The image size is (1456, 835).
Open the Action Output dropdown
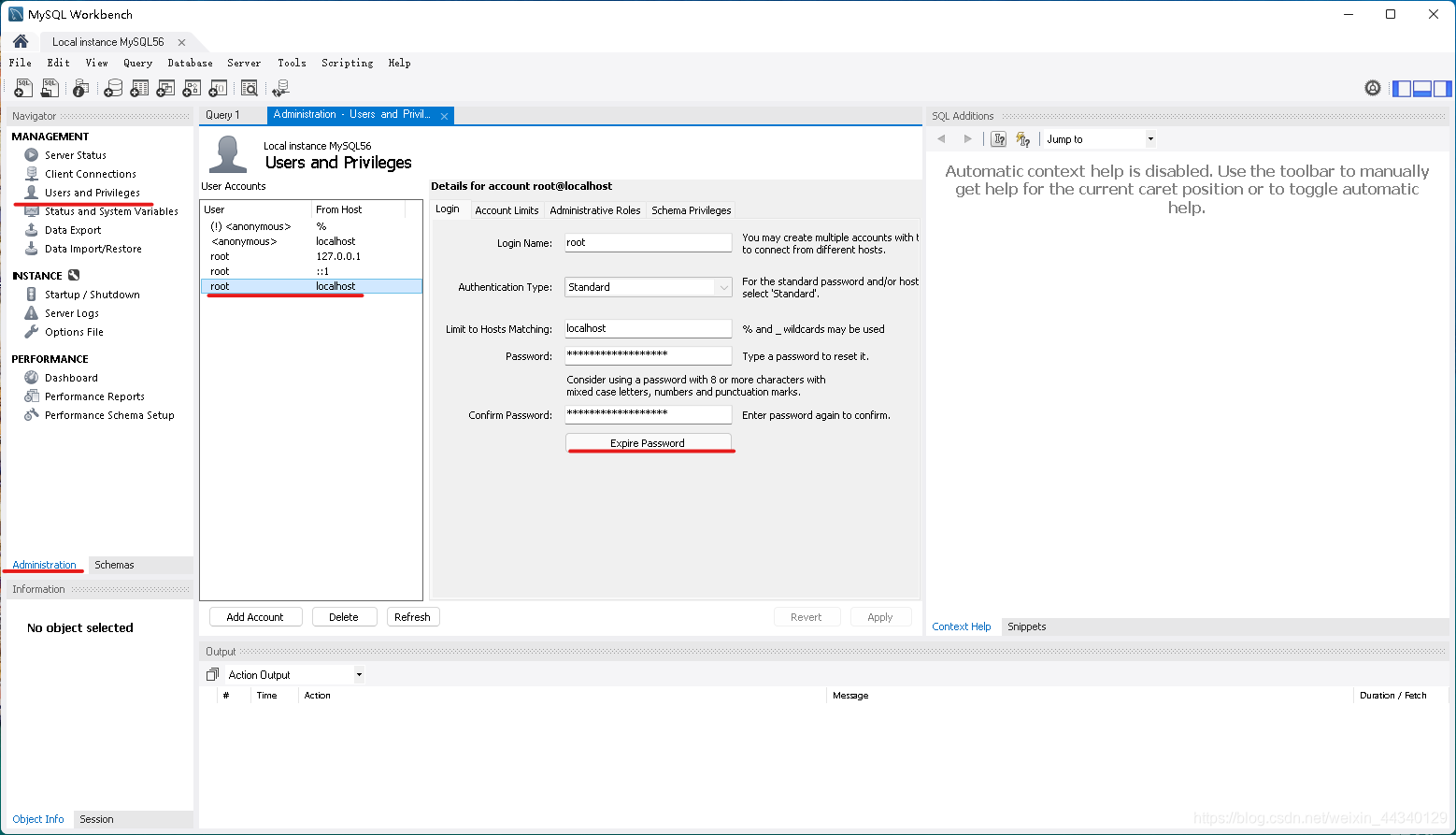point(358,674)
